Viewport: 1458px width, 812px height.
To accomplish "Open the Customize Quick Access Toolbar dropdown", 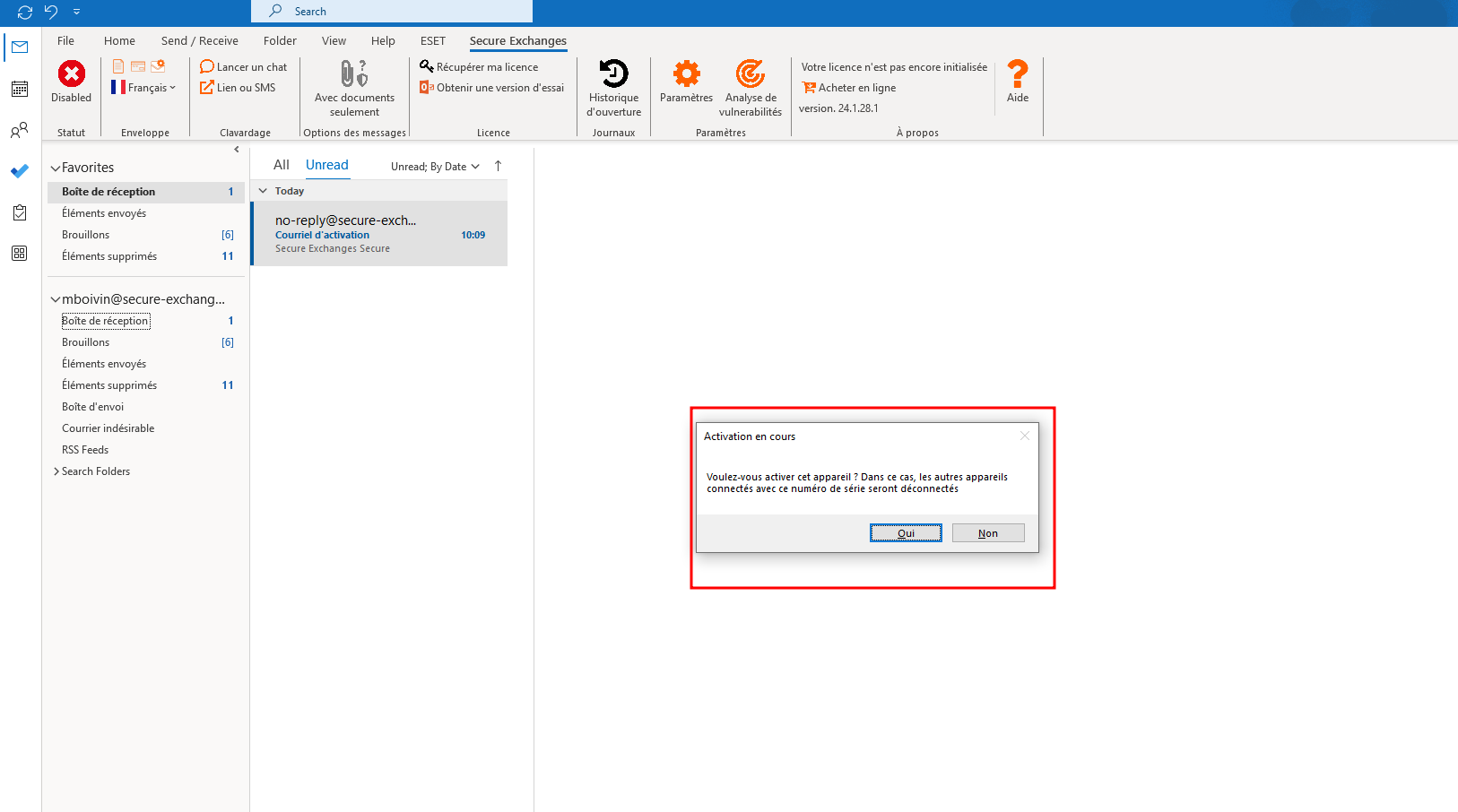I will 76,12.
